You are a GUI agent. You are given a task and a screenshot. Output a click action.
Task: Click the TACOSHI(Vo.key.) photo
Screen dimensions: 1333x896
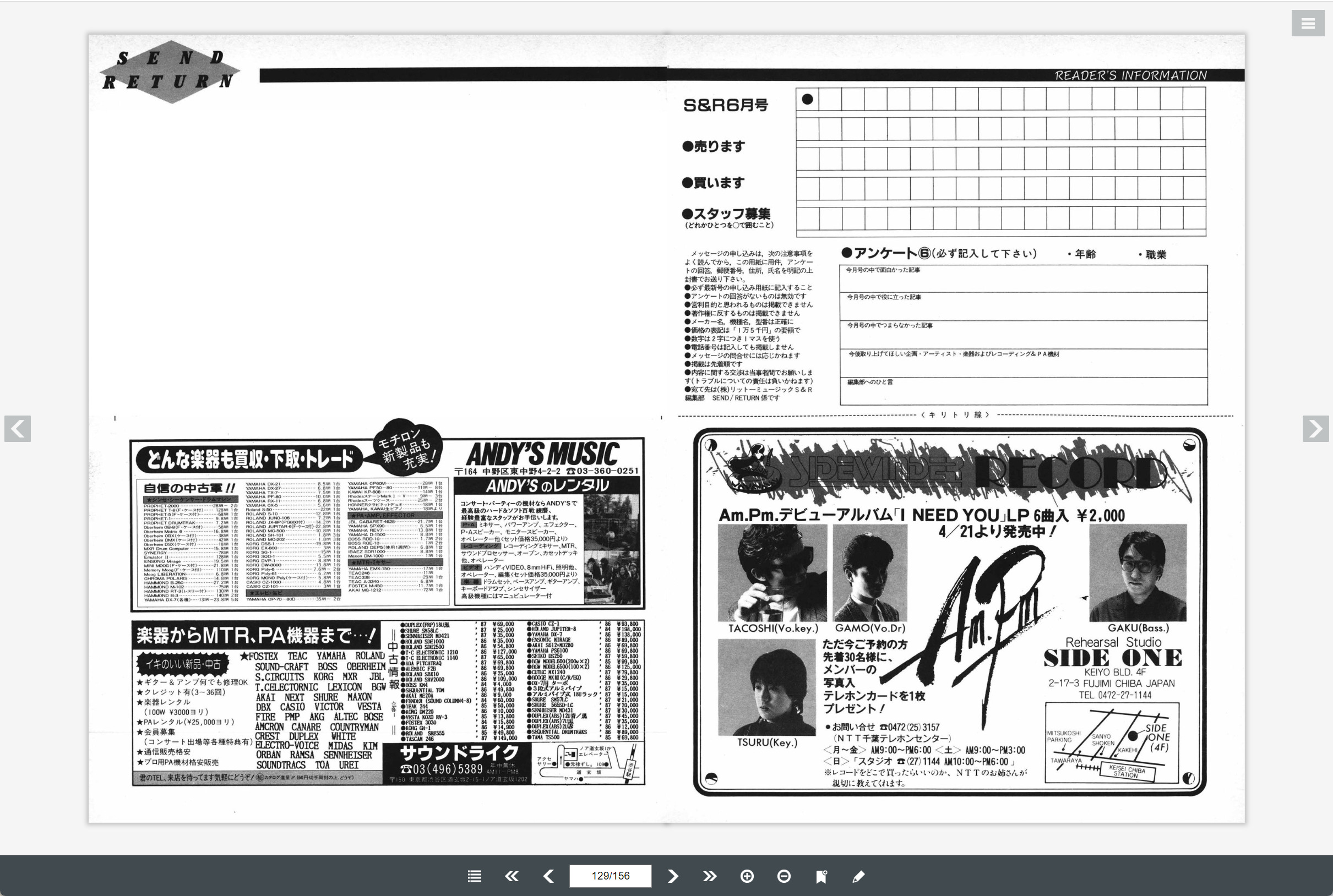point(772,572)
